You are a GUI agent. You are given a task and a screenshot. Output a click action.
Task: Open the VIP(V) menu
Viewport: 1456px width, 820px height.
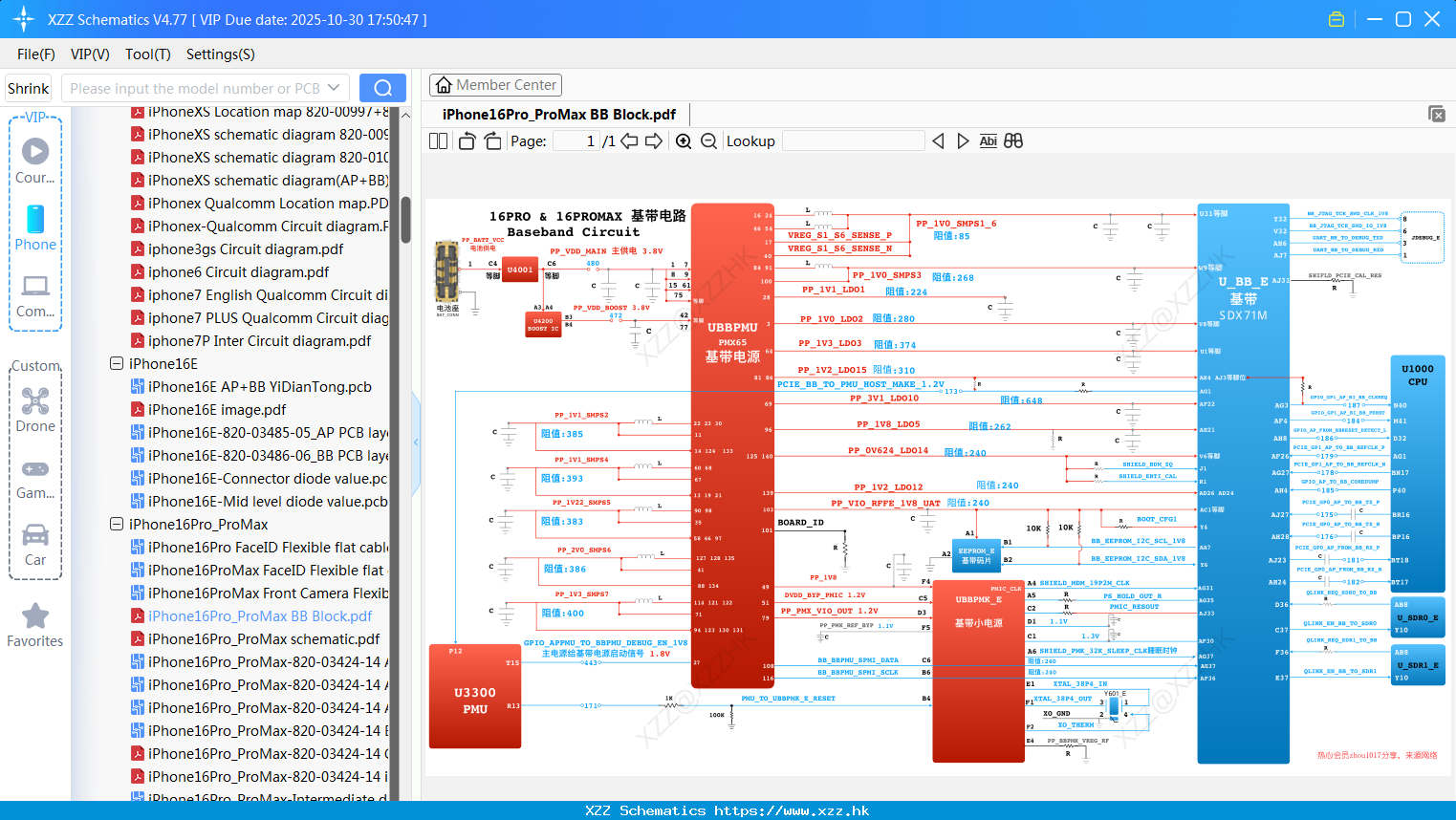click(x=90, y=54)
